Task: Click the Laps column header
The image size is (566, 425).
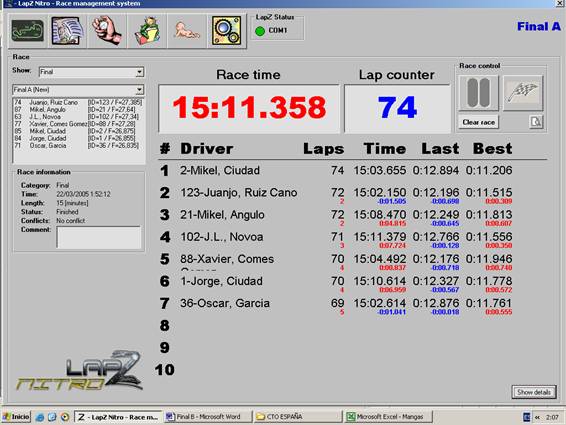Action: tap(323, 149)
